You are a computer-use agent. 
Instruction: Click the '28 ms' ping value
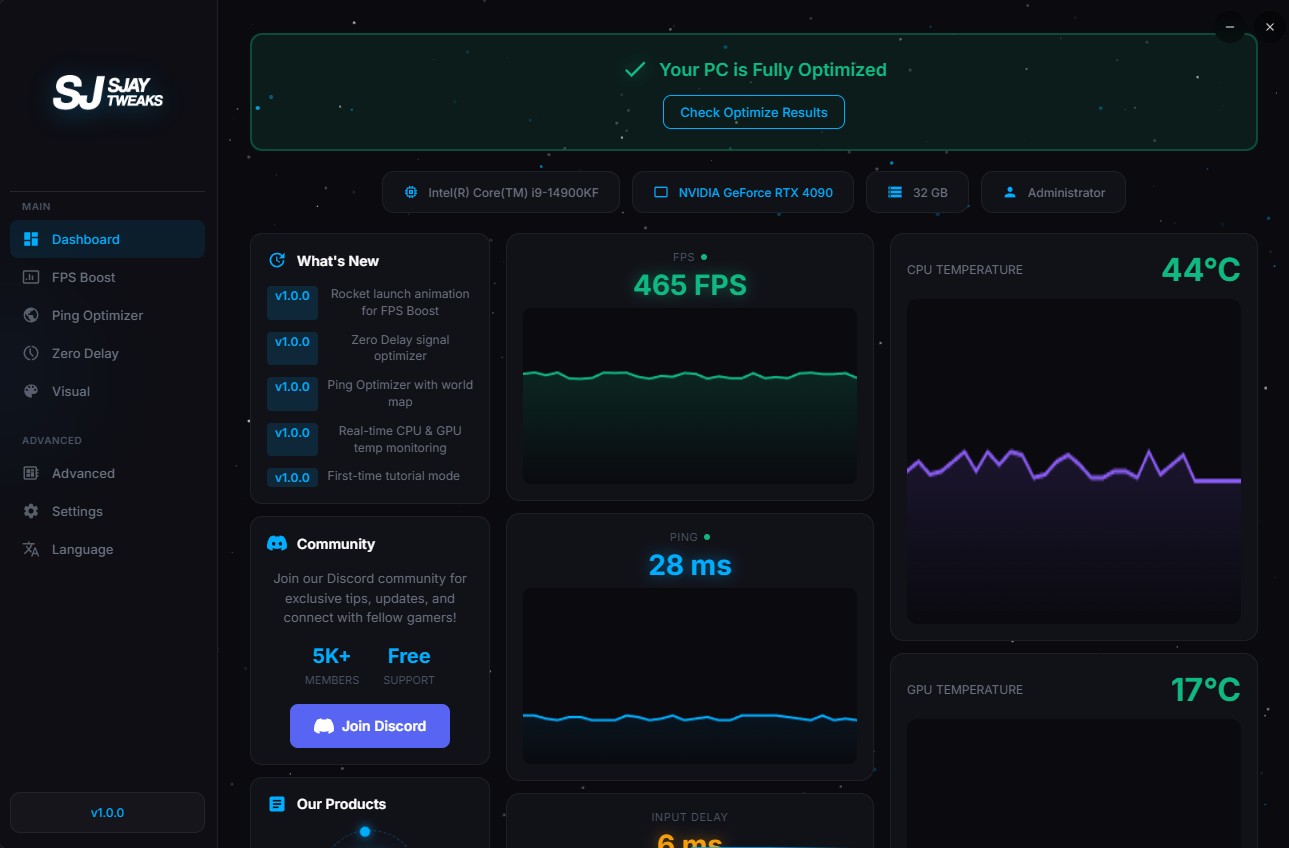tap(690, 565)
